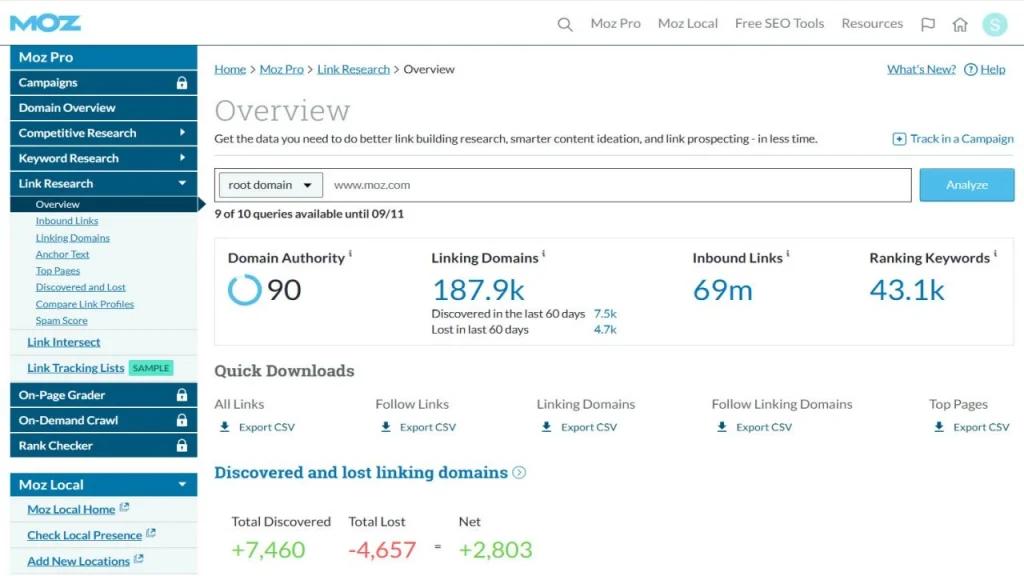
Task: Click info icon beside Ranking Keywords
Action: pyautogui.click(x=995, y=255)
